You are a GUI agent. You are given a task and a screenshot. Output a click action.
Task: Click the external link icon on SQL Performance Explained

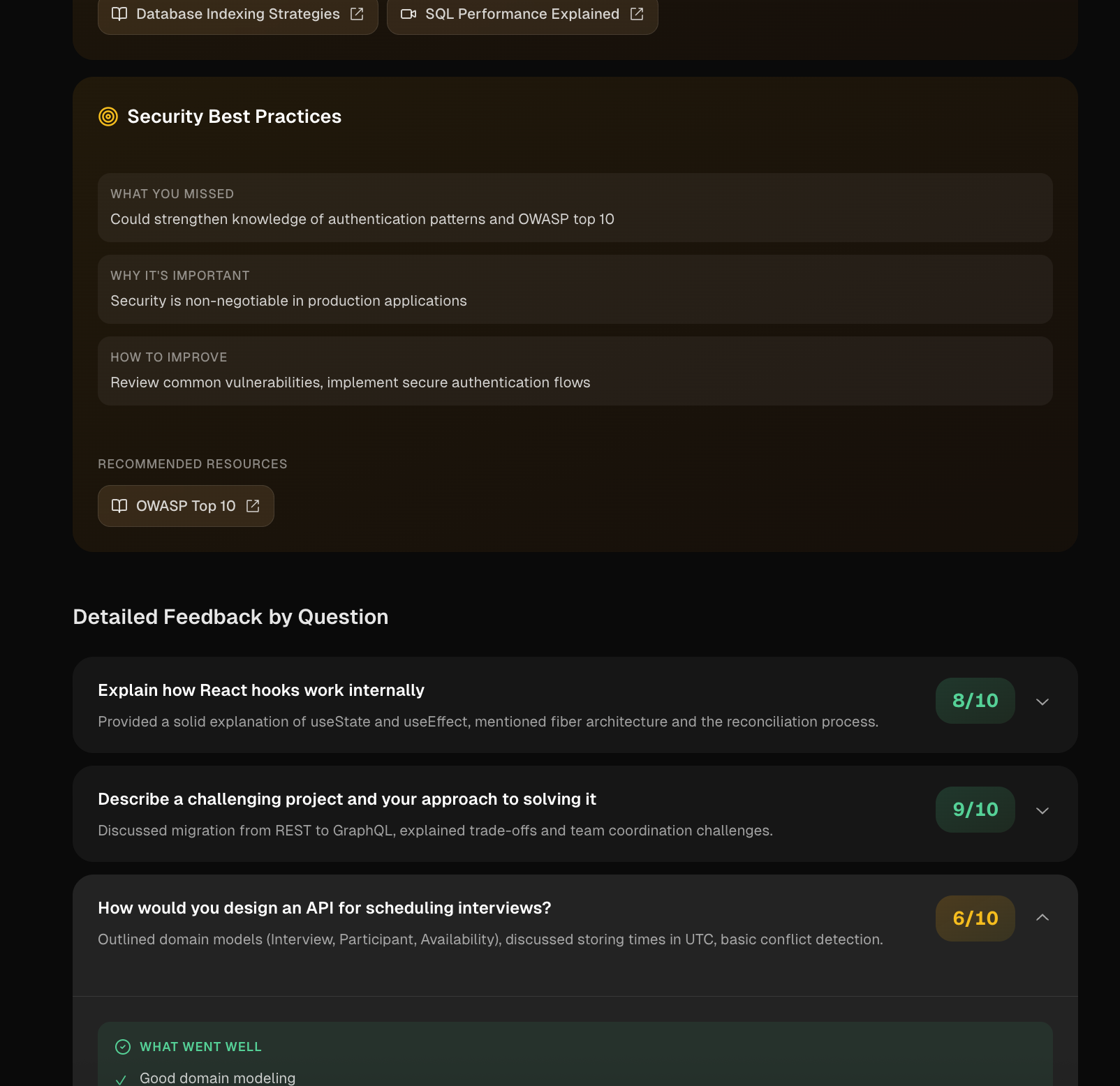pyautogui.click(x=636, y=13)
